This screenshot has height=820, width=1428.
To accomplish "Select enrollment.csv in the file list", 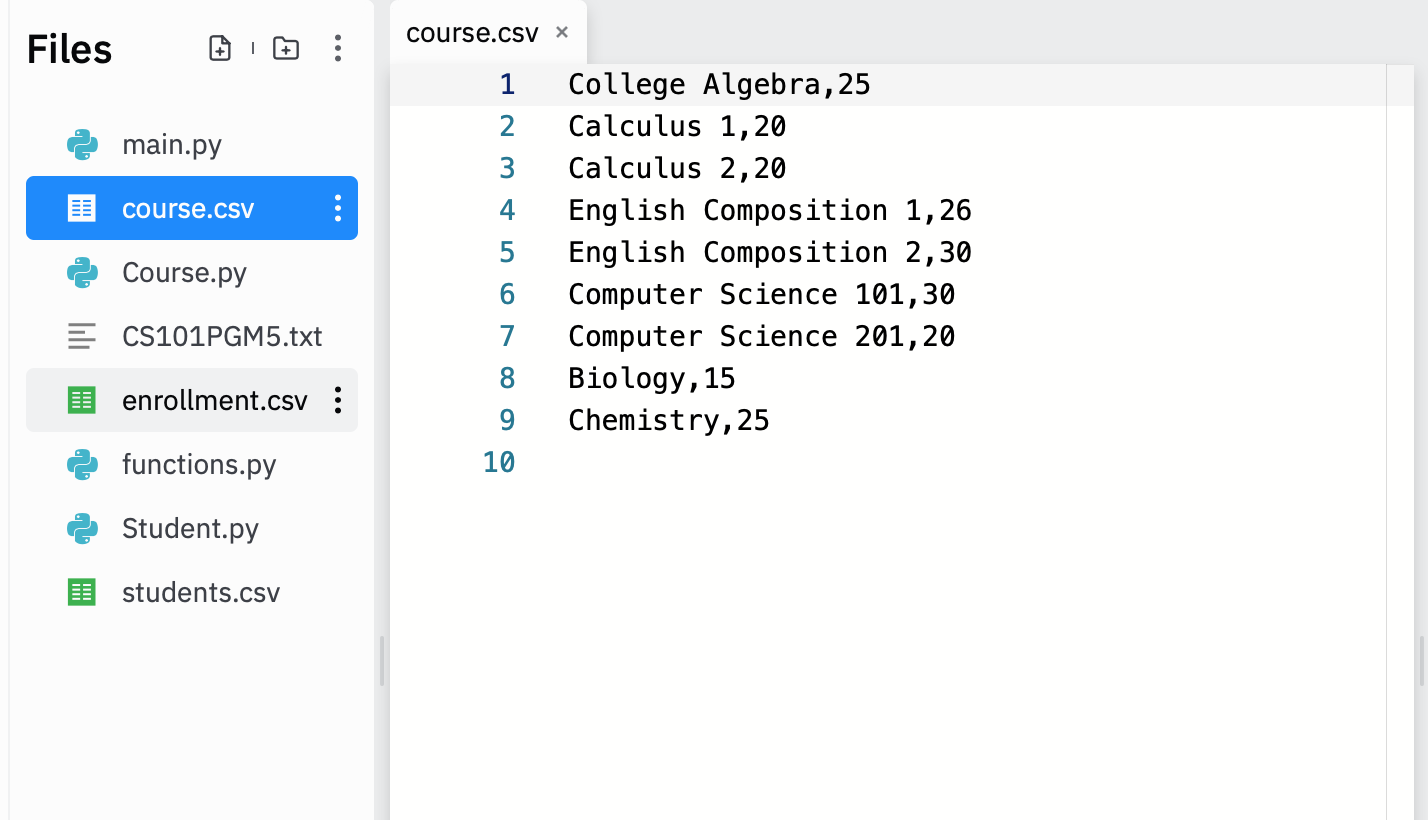I will [x=214, y=400].
